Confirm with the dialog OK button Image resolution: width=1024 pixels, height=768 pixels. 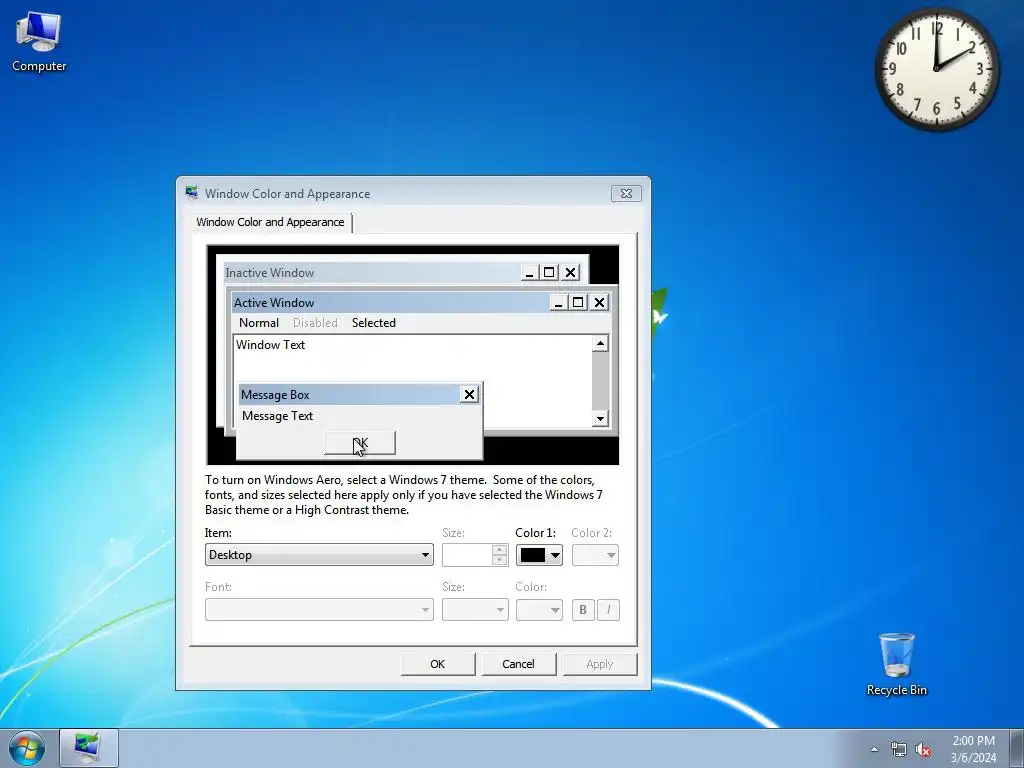tap(438, 664)
